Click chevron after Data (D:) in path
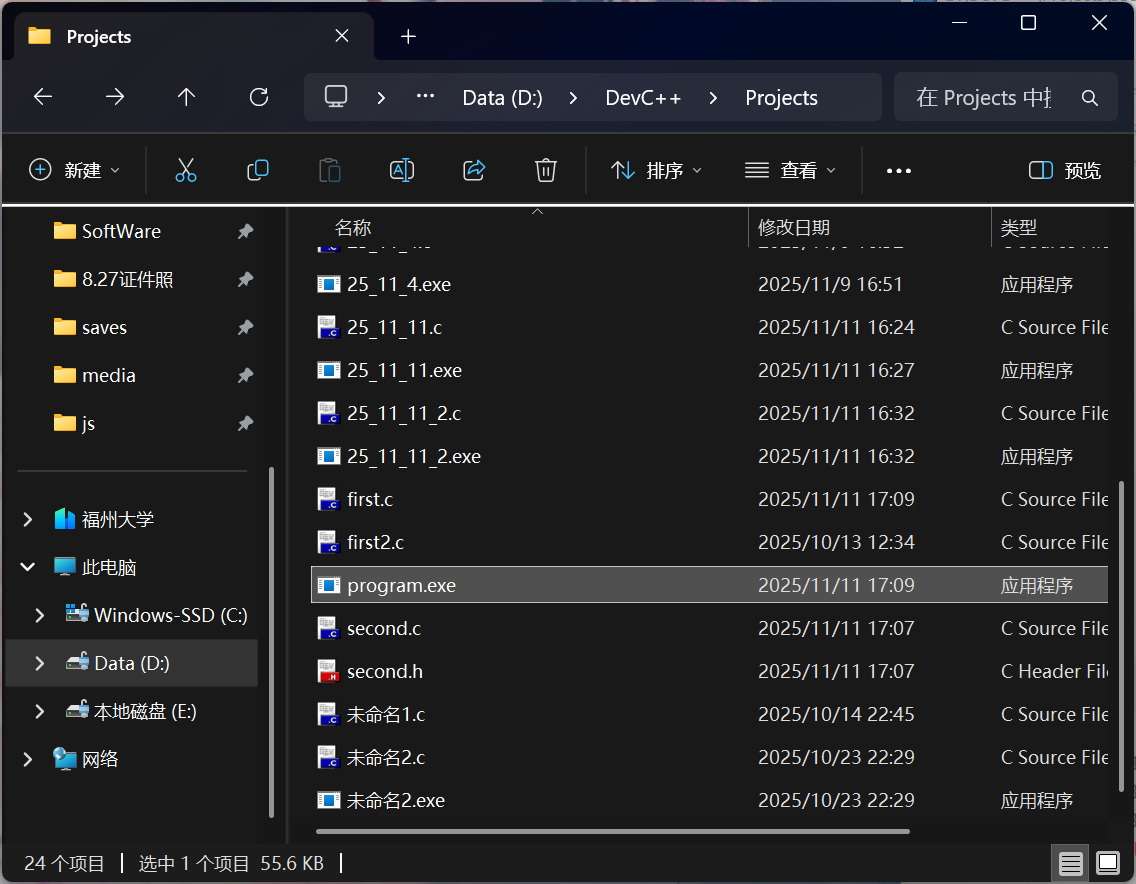The width and height of the screenshot is (1136, 884). (x=573, y=98)
